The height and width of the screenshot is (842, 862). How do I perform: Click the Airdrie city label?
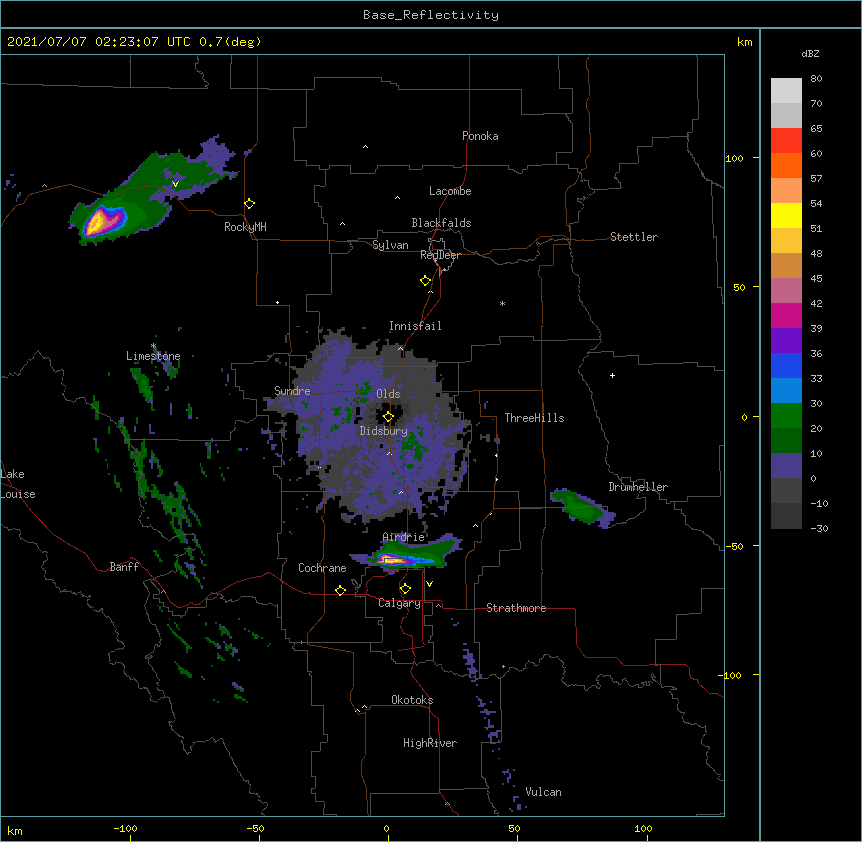pos(404,537)
